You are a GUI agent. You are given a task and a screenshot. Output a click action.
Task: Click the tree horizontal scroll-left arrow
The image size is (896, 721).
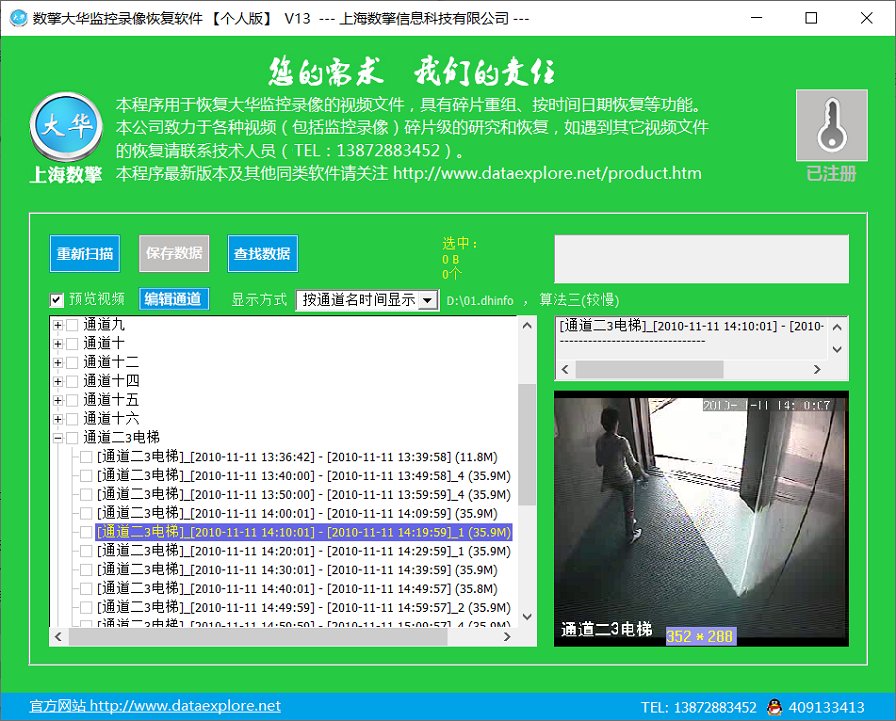click(x=58, y=636)
